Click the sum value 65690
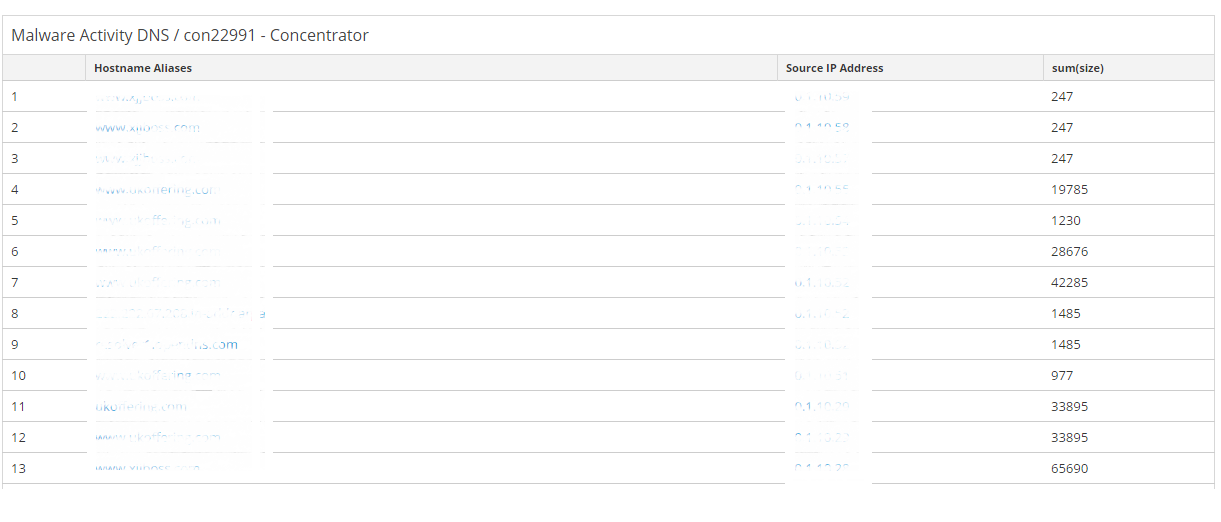The image size is (1221, 522). point(1069,469)
